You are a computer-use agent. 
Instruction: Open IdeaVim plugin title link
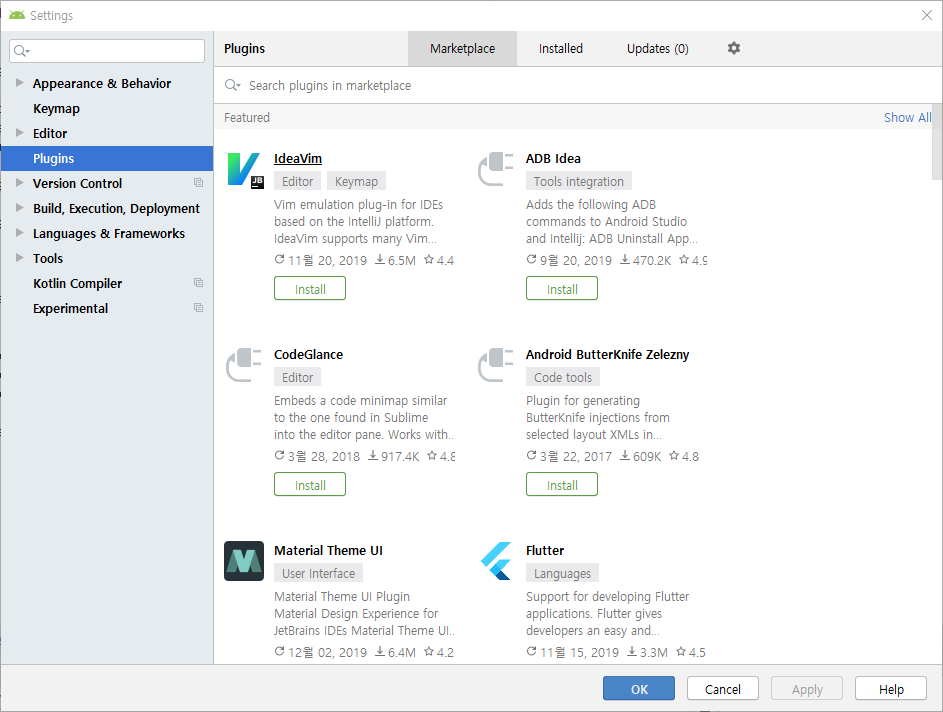tap(298, 159)
